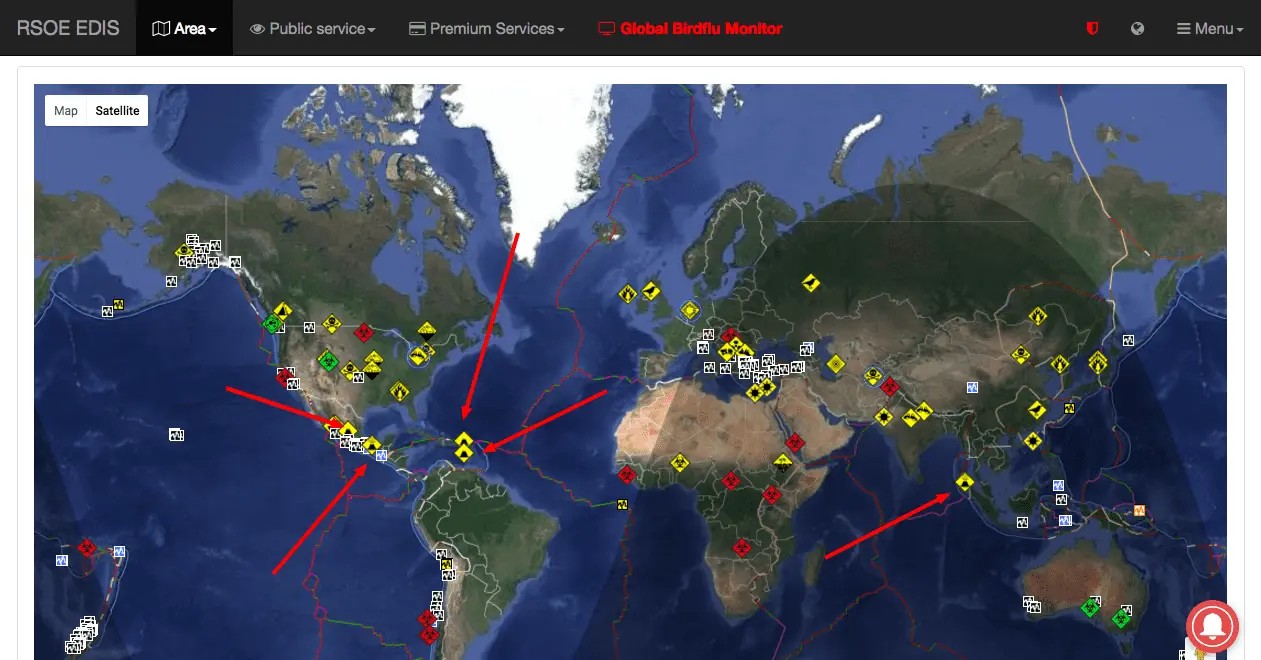Select the yellow skull marker in Alaska

(183, 251)
